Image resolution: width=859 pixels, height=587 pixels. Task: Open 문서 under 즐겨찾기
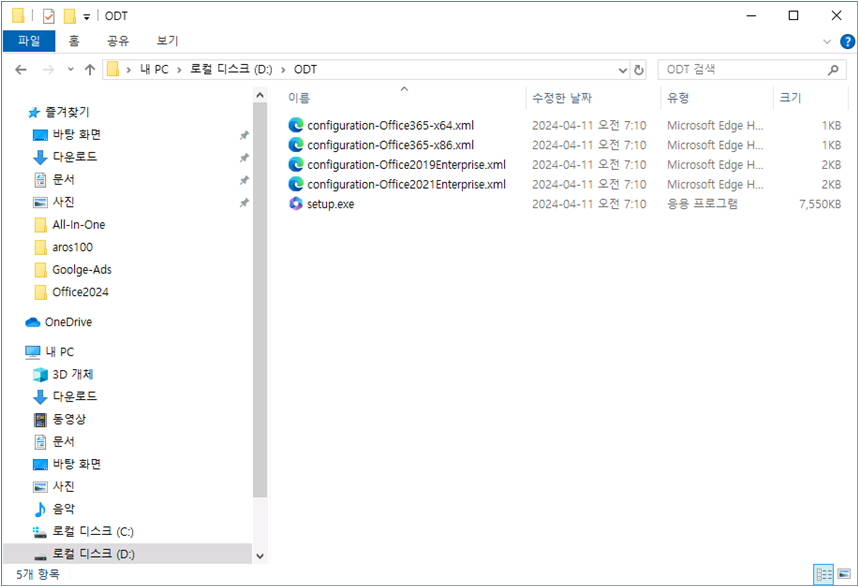point(54,180)
